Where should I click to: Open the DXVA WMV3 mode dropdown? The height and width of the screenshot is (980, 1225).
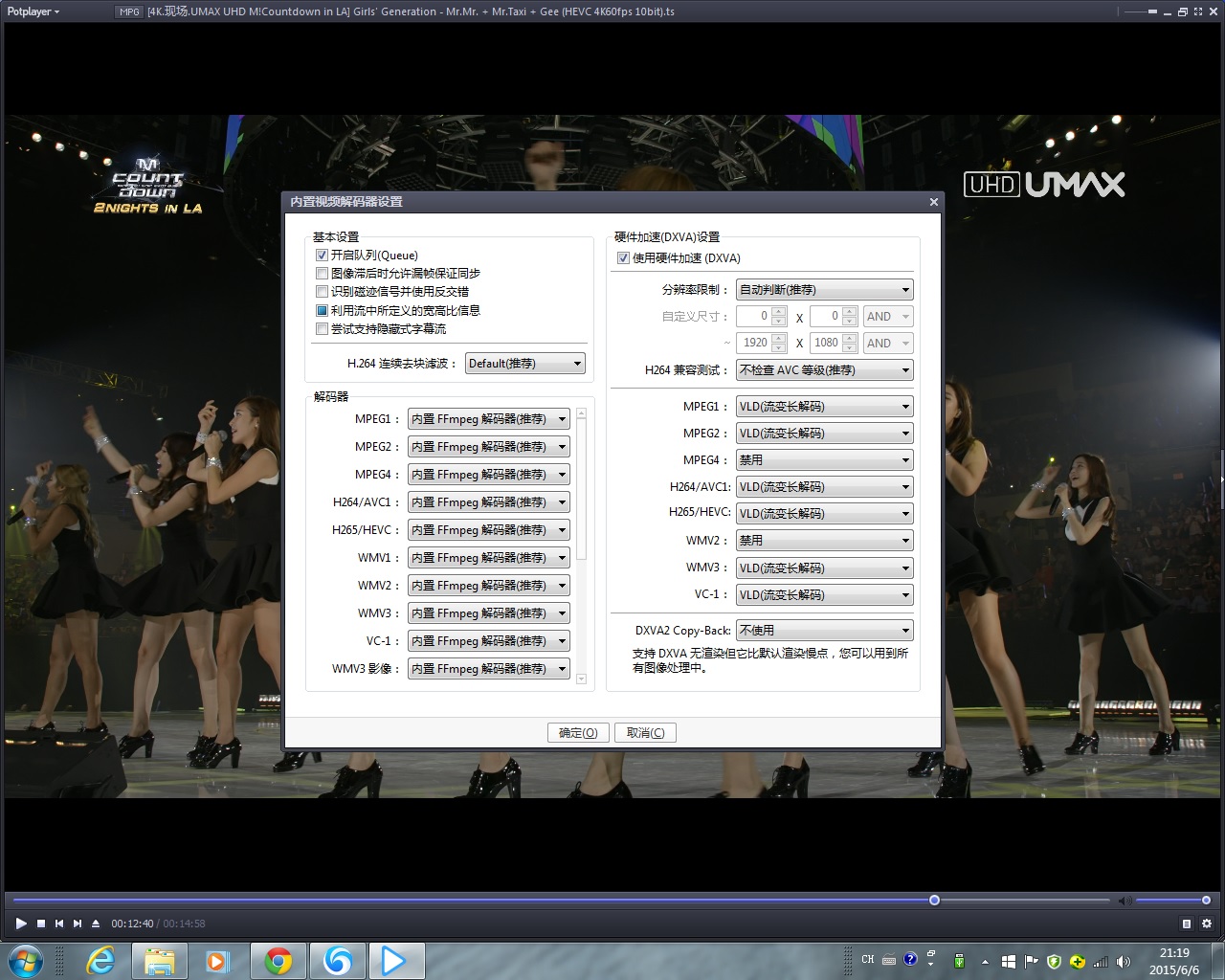(825, 568)
